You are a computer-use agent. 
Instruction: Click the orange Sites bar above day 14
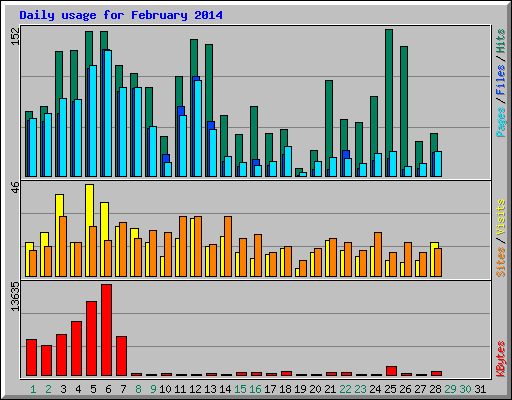[228, 246]
